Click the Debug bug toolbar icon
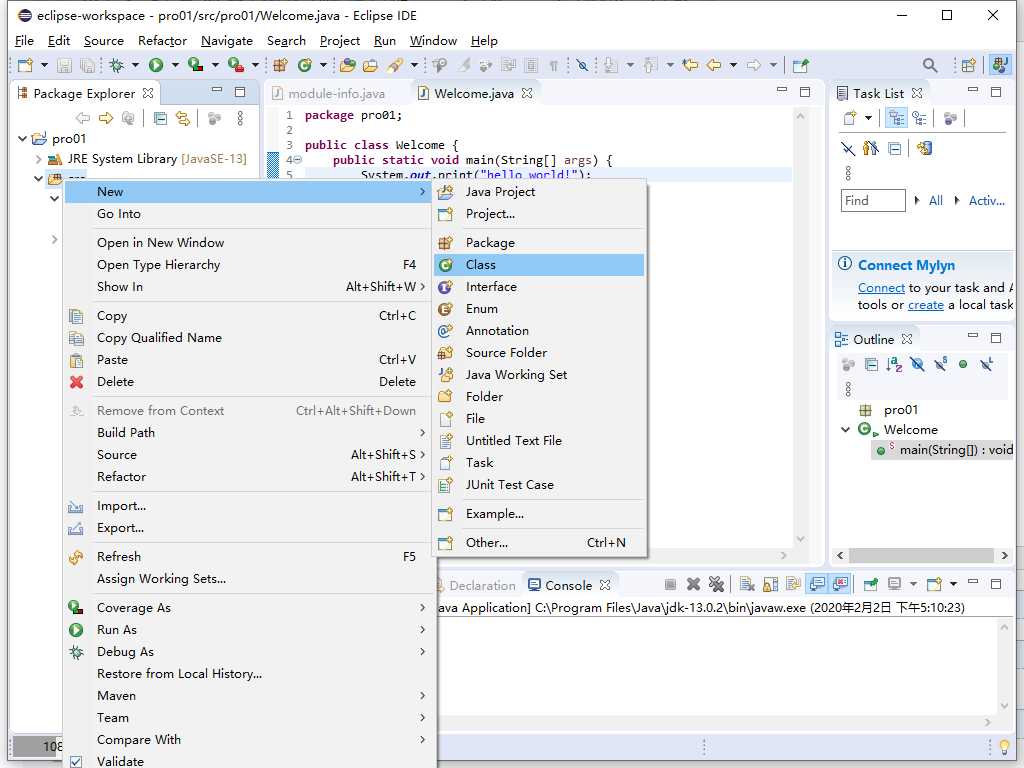1024x768 pixels. pos(117,65)
